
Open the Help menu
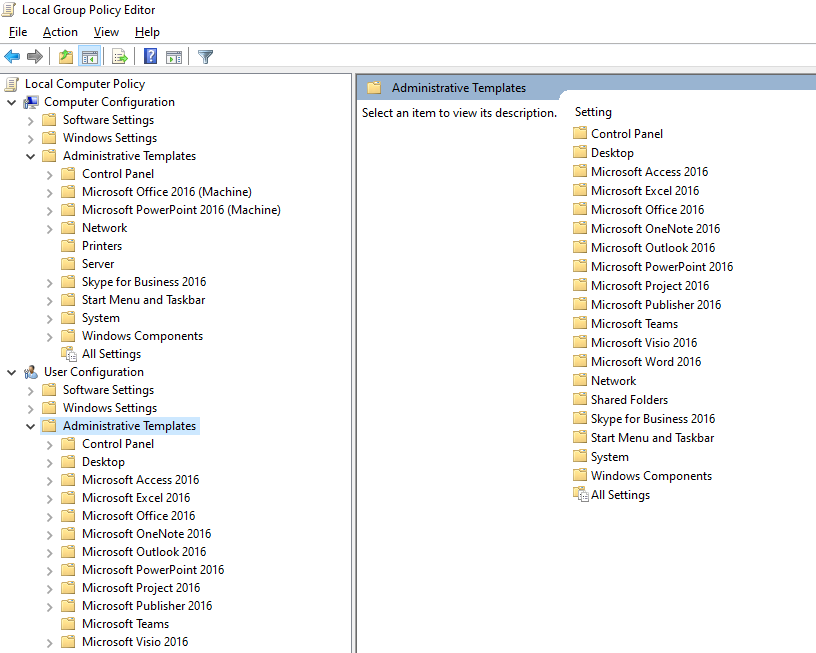[x=147, y=32]
